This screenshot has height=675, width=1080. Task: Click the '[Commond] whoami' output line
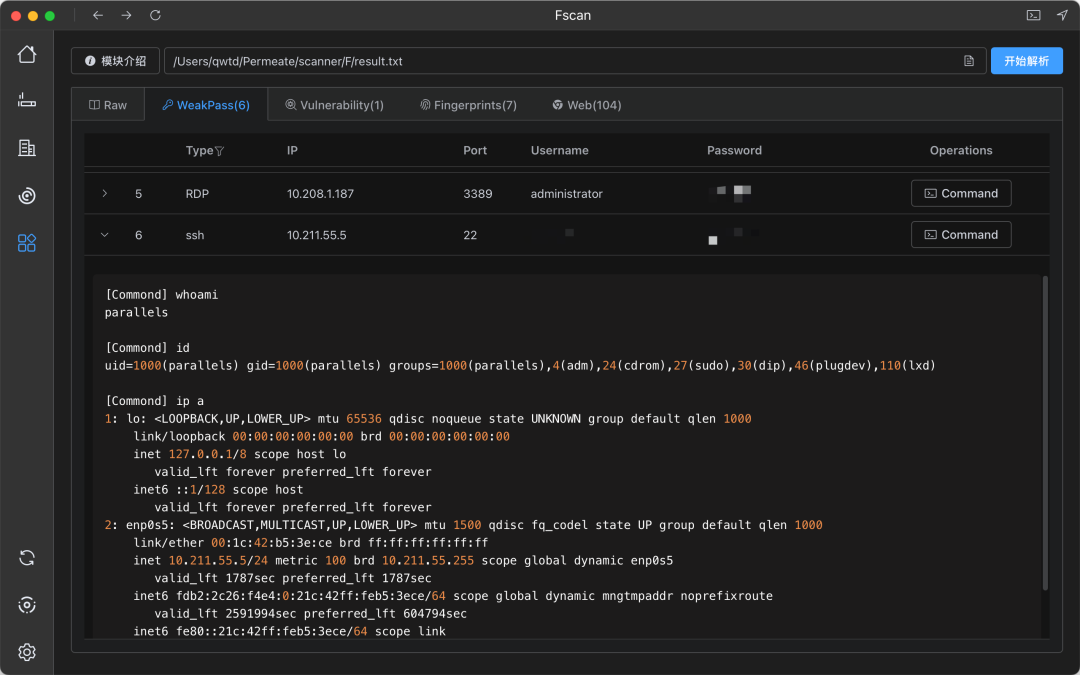point(161,295)
